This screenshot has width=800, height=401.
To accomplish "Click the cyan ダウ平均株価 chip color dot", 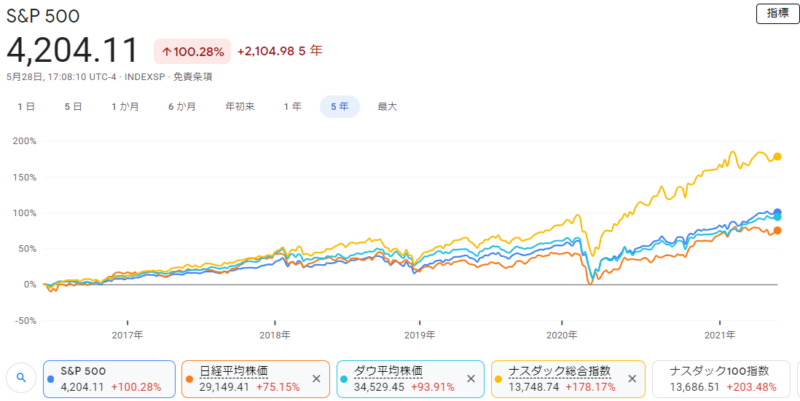I will [344, 379].
